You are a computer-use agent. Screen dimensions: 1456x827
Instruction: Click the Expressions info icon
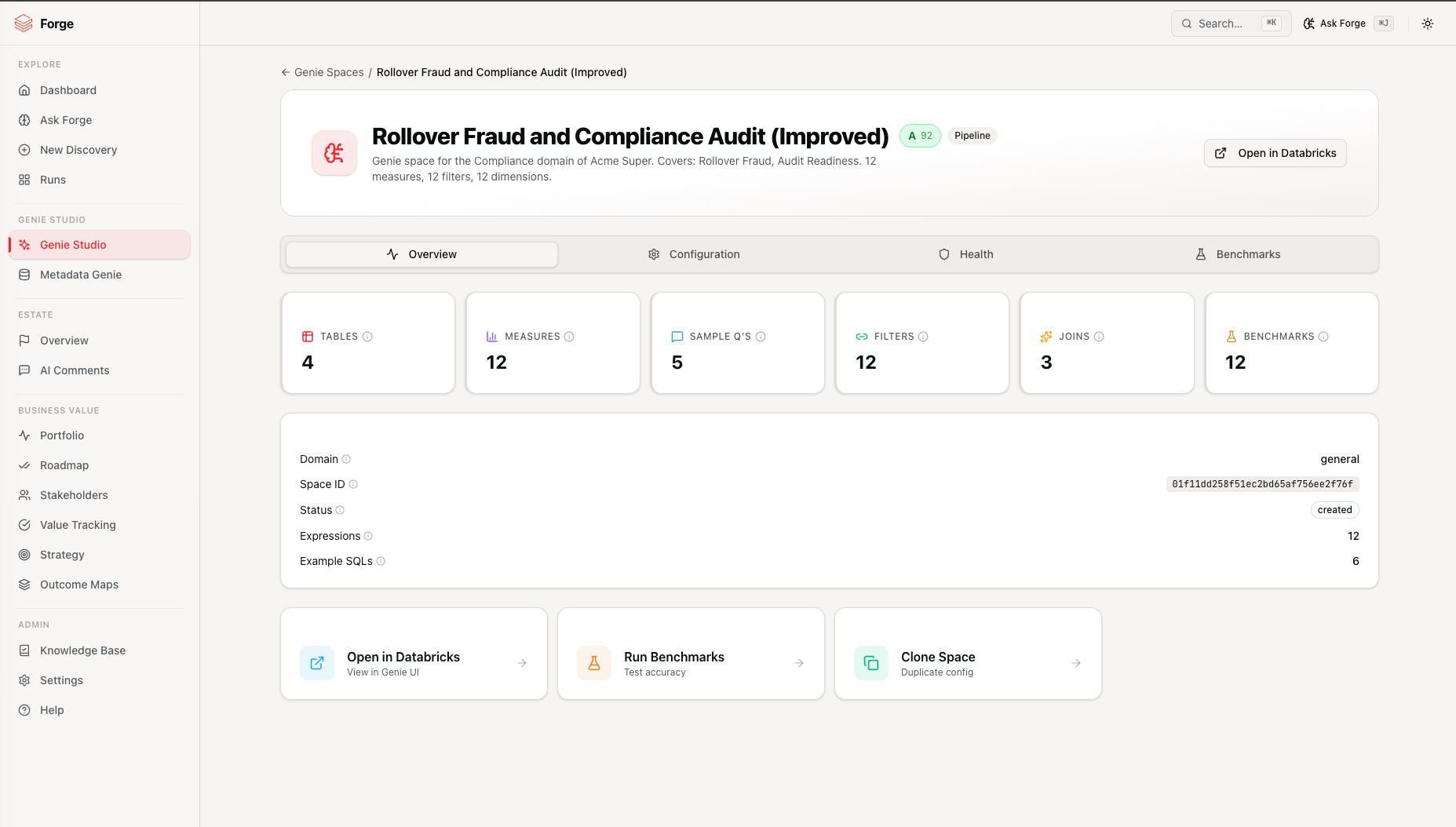click(x=368, y=536)
